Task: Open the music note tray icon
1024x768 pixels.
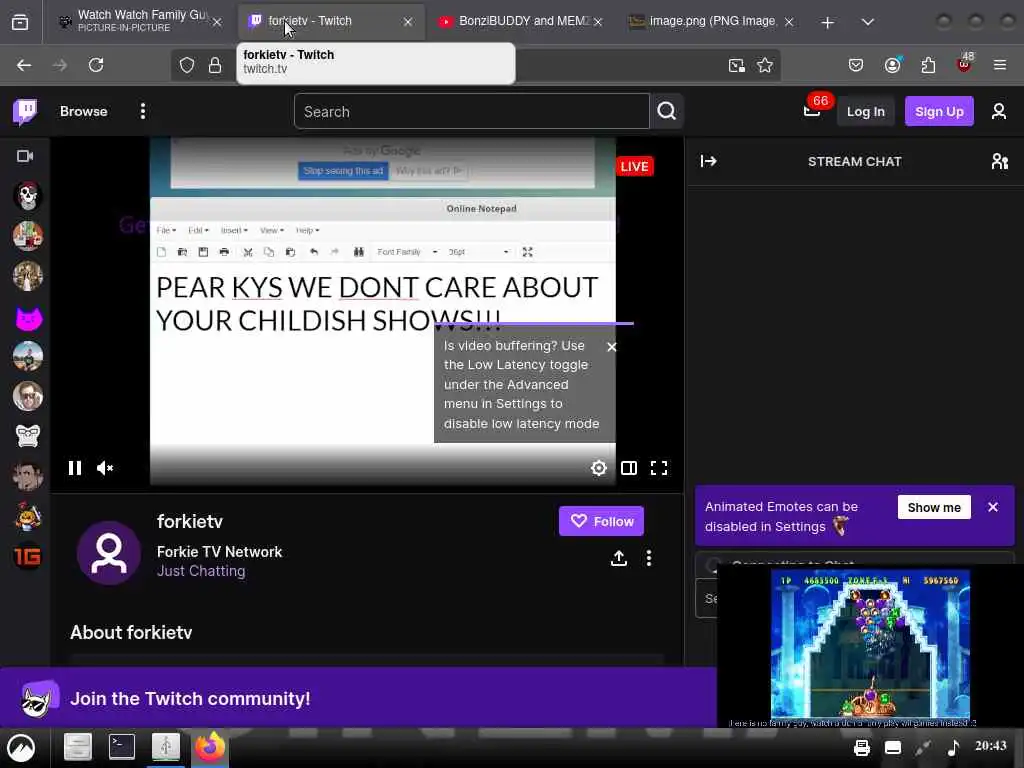Action: tap(953, 748)
